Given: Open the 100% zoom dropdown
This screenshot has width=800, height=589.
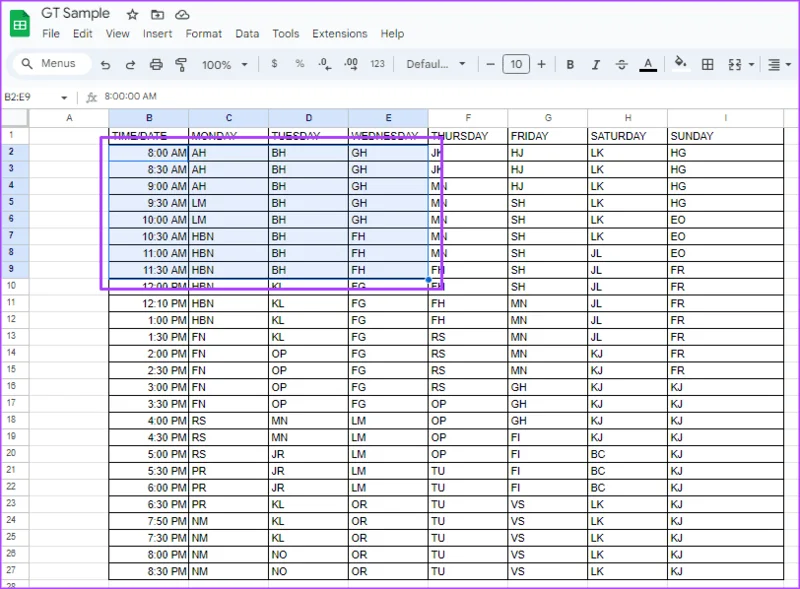Looking at the screenshot, I should pos(225,65).
